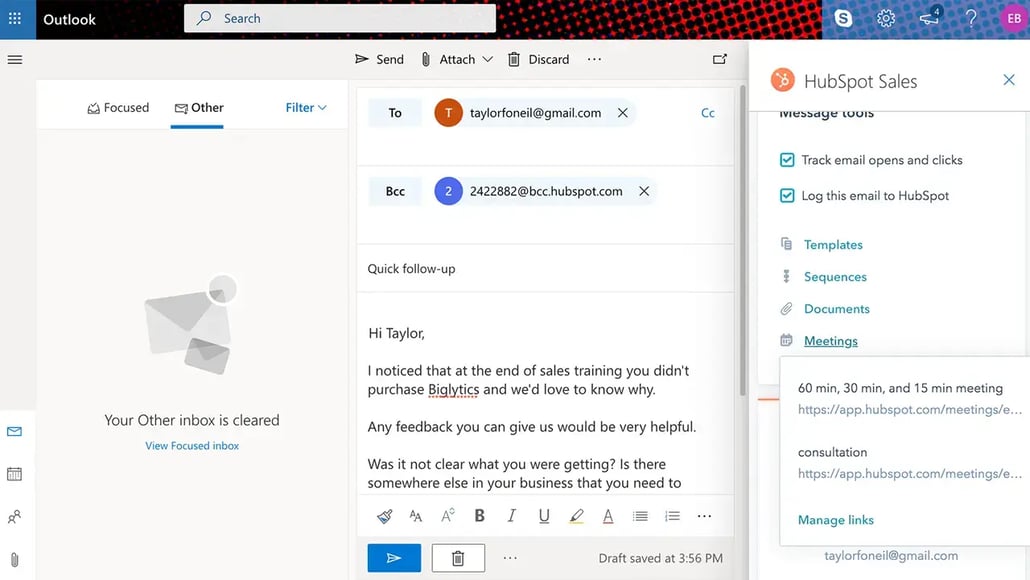Open more actions in top toolbar
Viewport: 1030px width, 580px height.
pyautogui.click(x=594, y=59)
